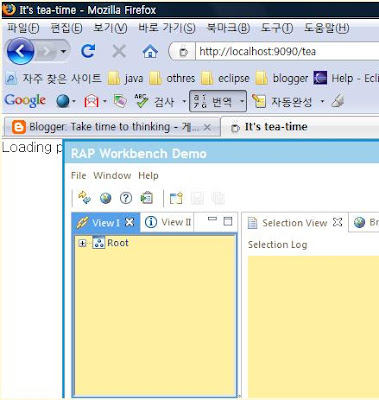The image size is (379, 400).
Task: Open the 도움말(H) menu
Action: 326,28
